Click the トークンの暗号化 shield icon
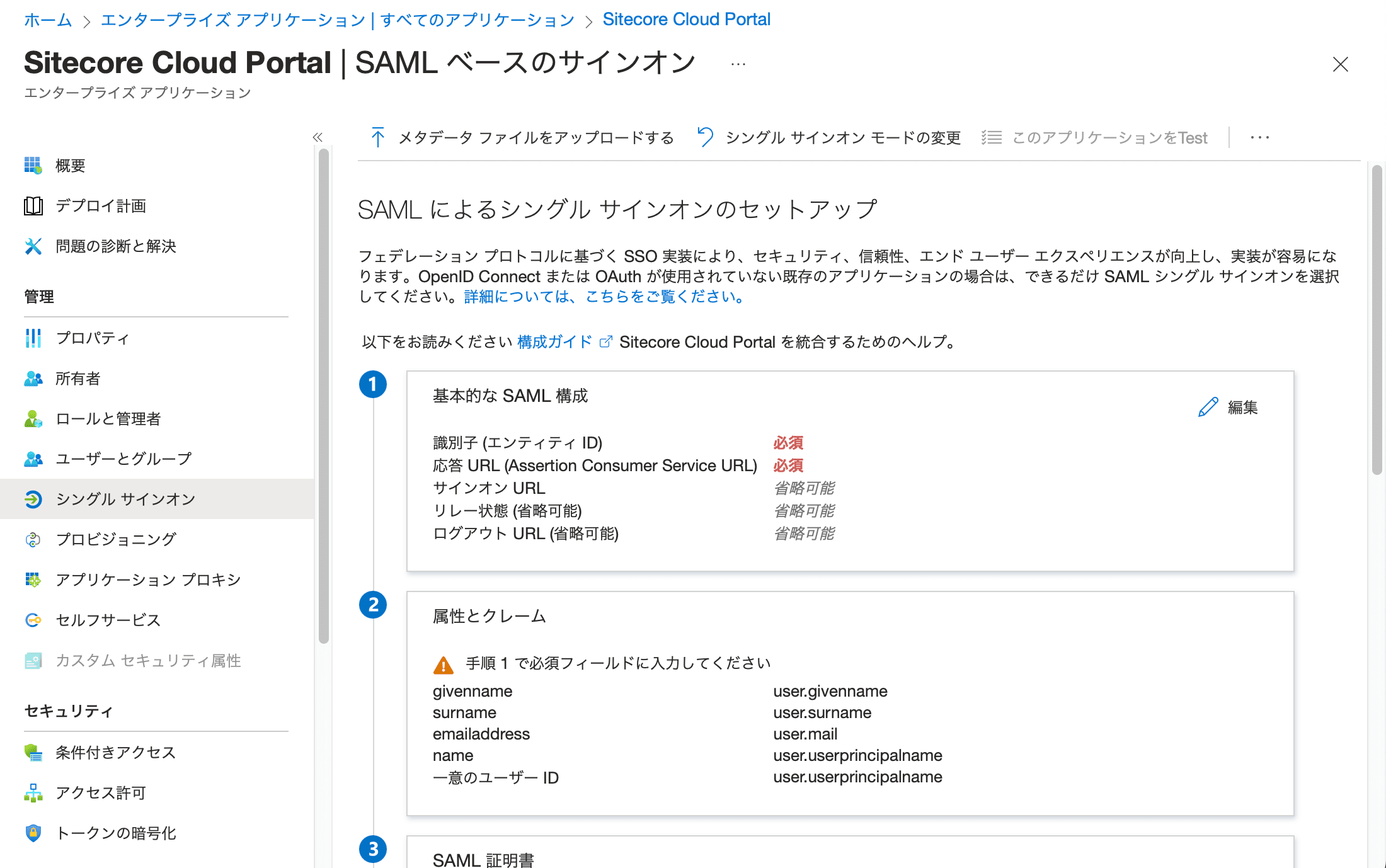Image resolution: width=1386 pixels, height=868 pixels. tap(33, 833)
